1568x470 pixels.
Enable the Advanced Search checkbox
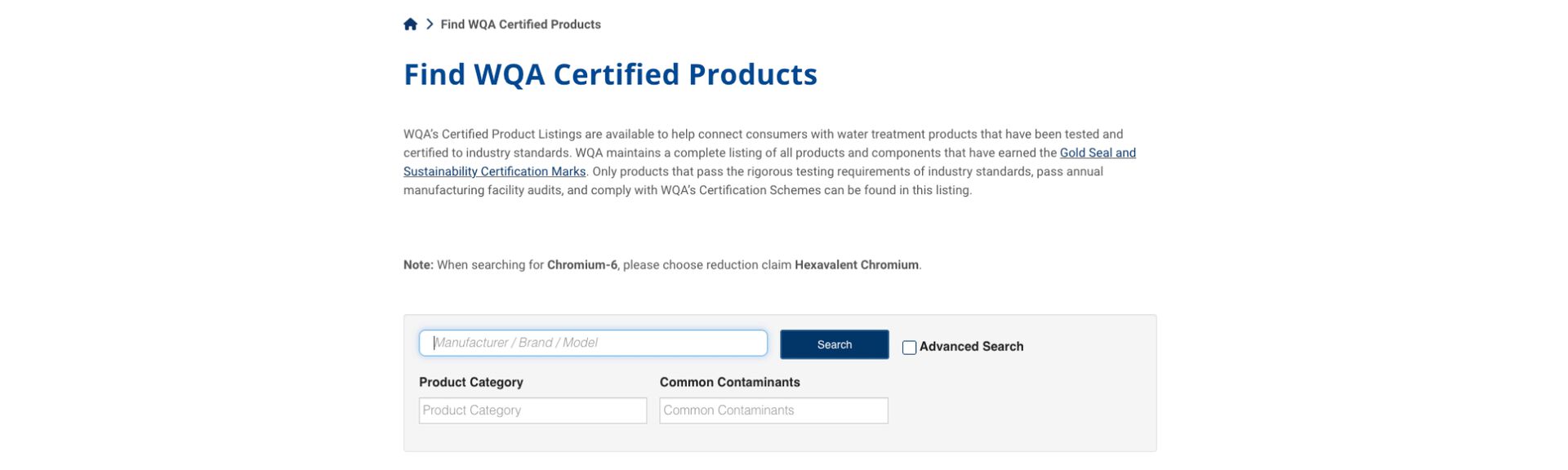(909, 348)
